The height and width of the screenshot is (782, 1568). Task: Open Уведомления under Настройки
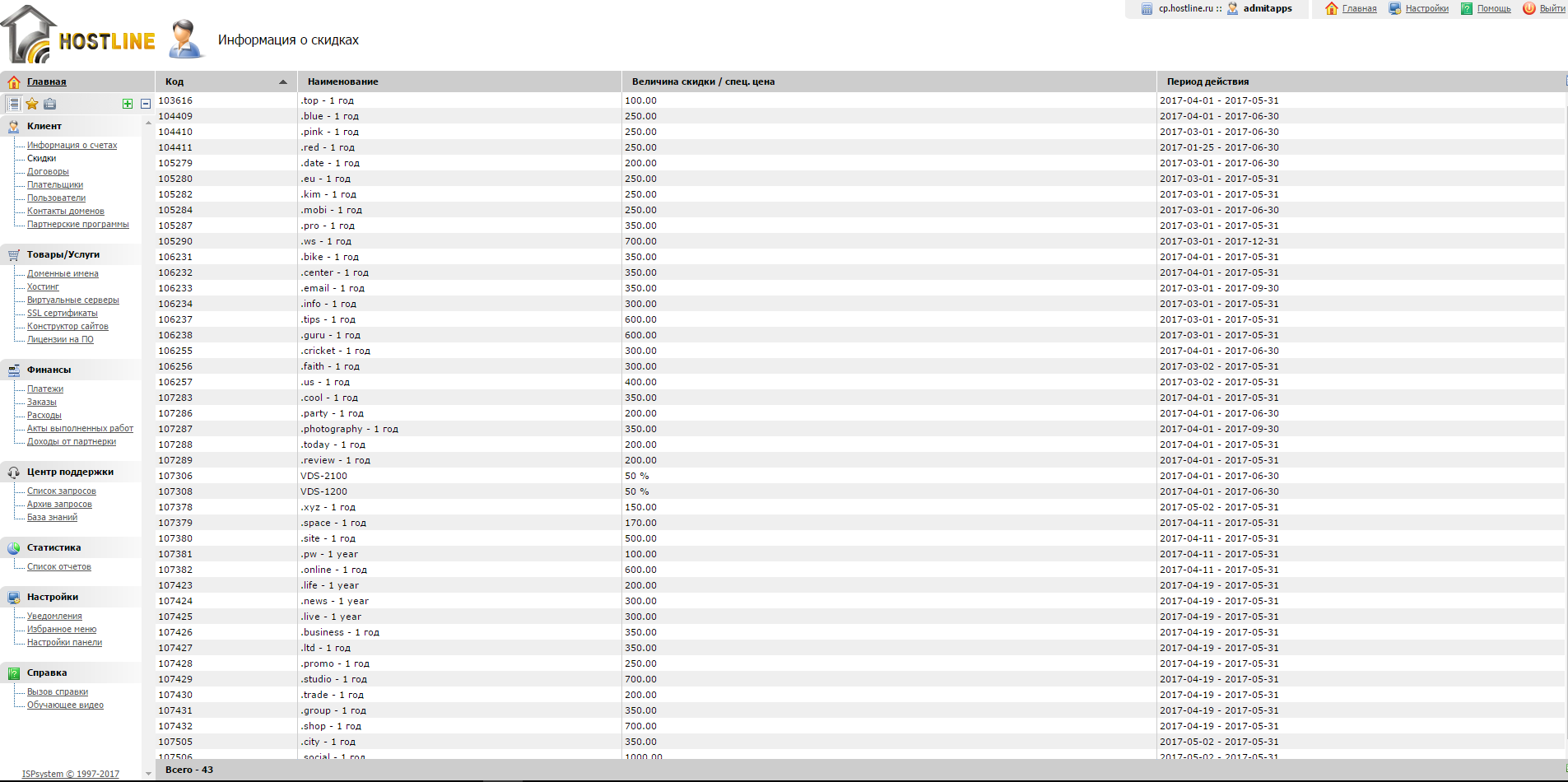(x=54, y=616)
